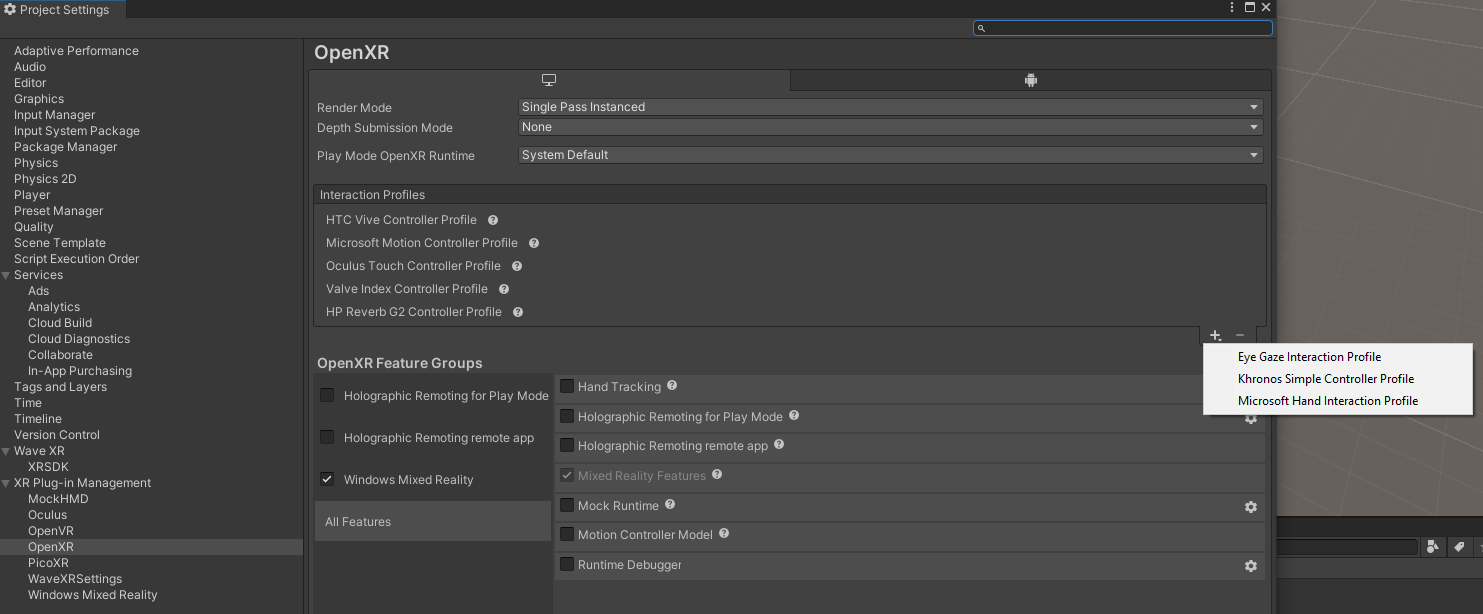Open Windows Mixed Reality settings in sidebar

click(92, 595)
